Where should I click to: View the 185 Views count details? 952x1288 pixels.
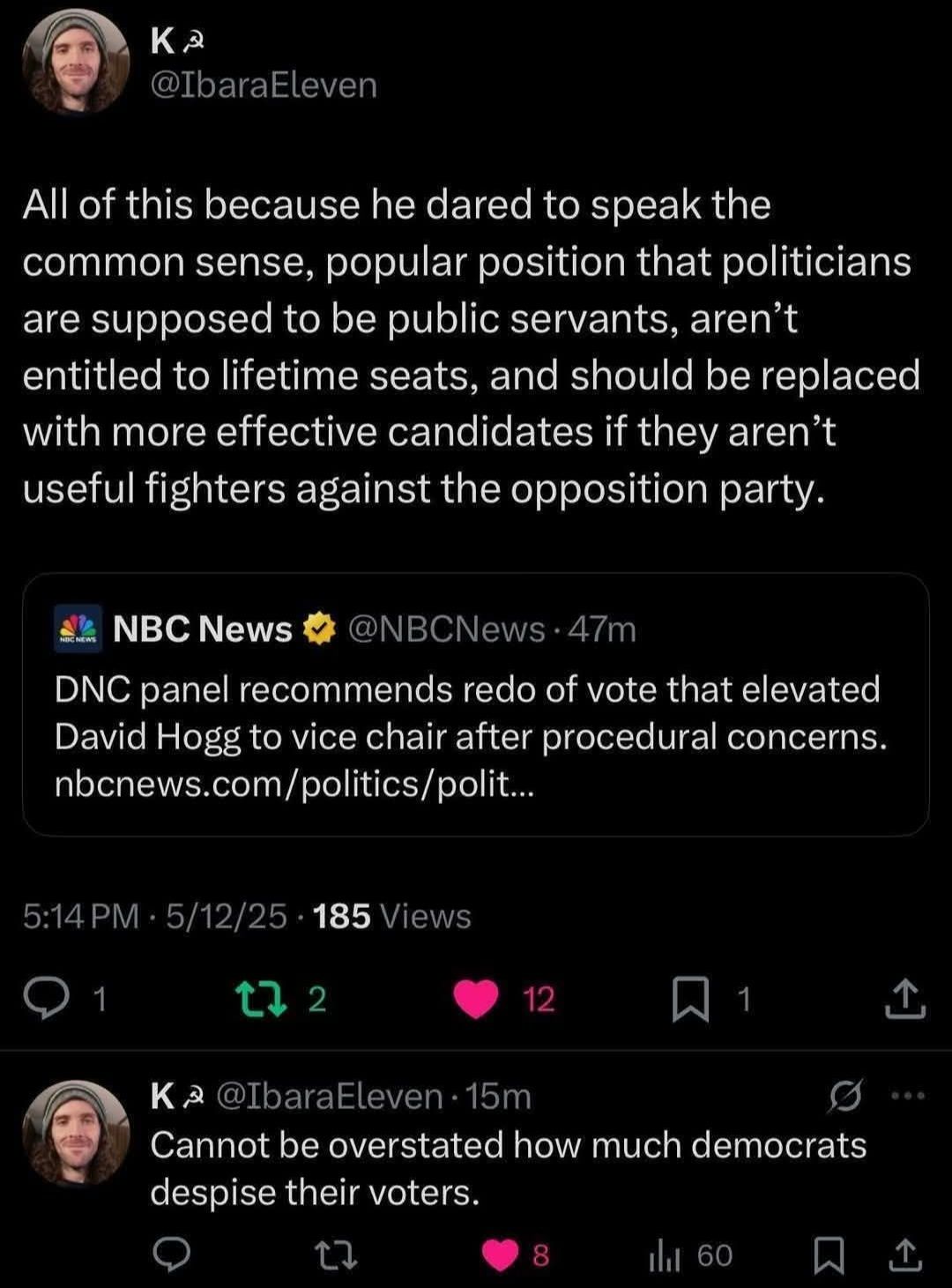(x=391, y=917)
